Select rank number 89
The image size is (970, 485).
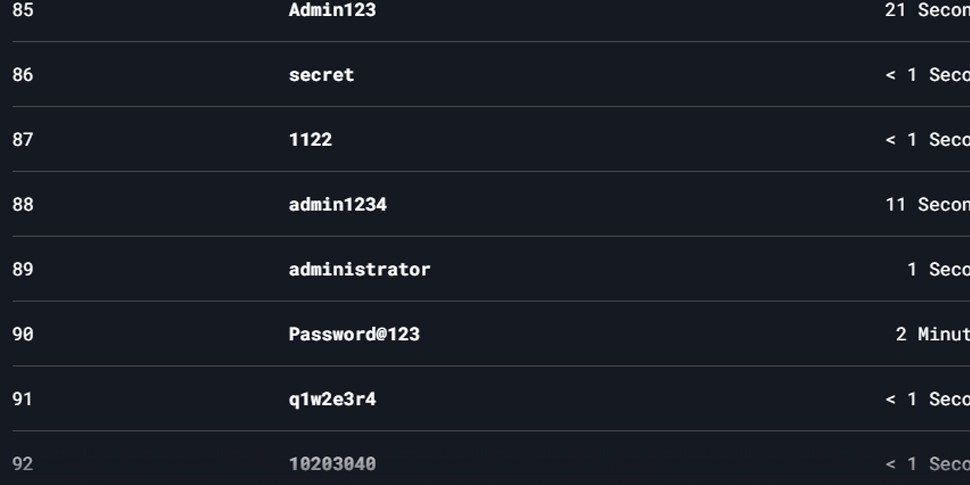coord(22,270)
